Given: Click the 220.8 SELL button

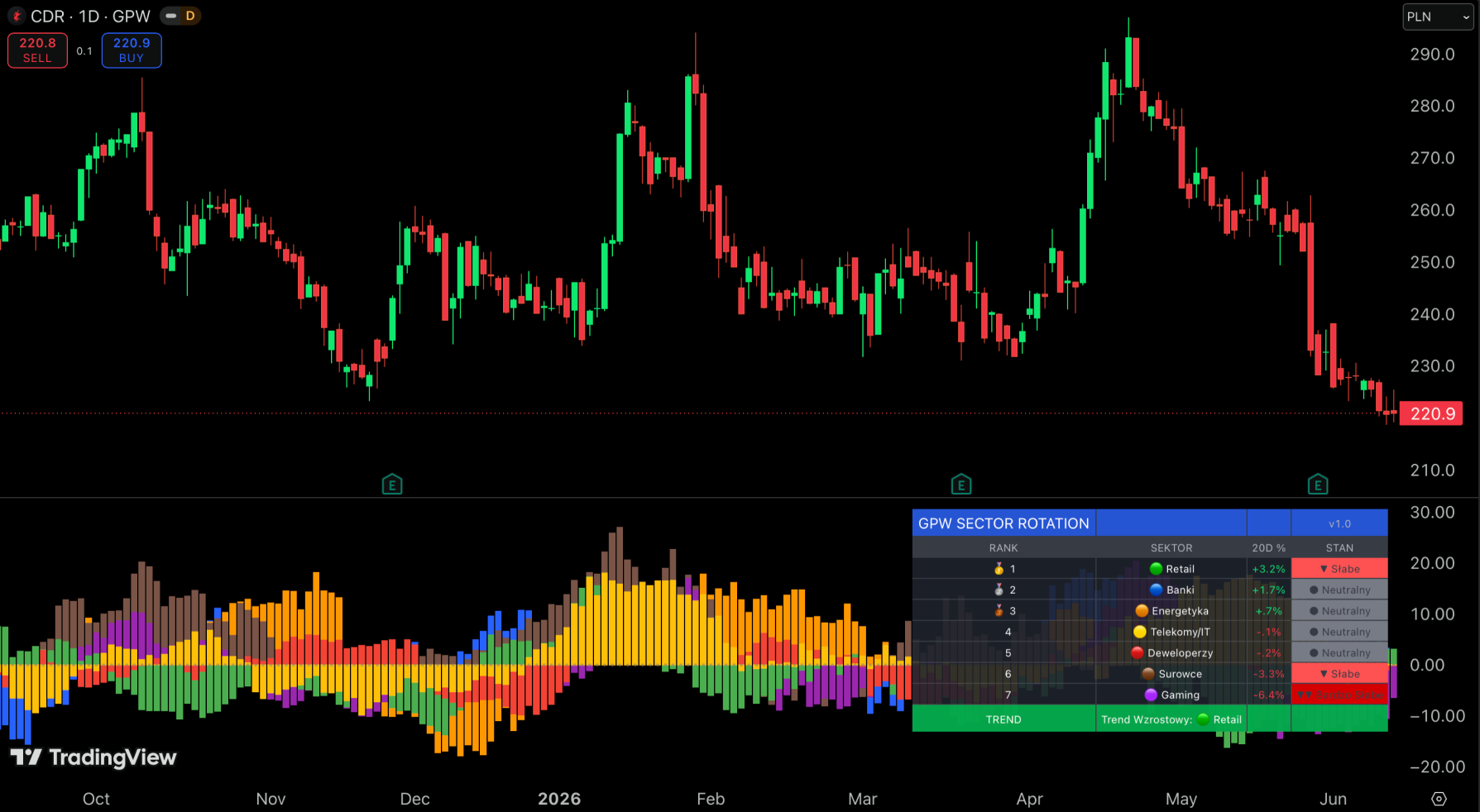Looking at the screenshot, I should (x=37, y=50).
